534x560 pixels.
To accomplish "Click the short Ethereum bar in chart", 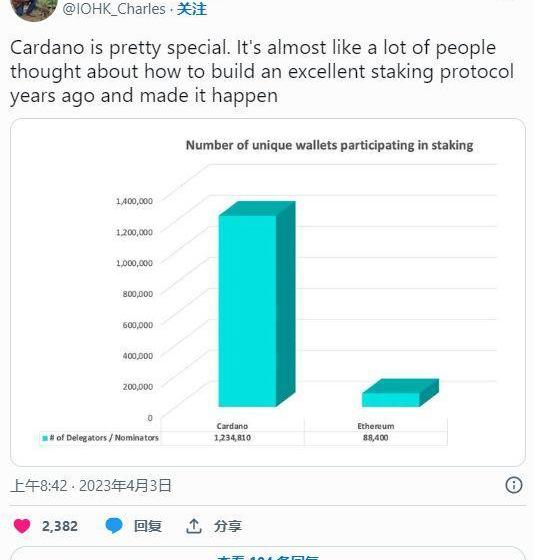I will (400, 393).
